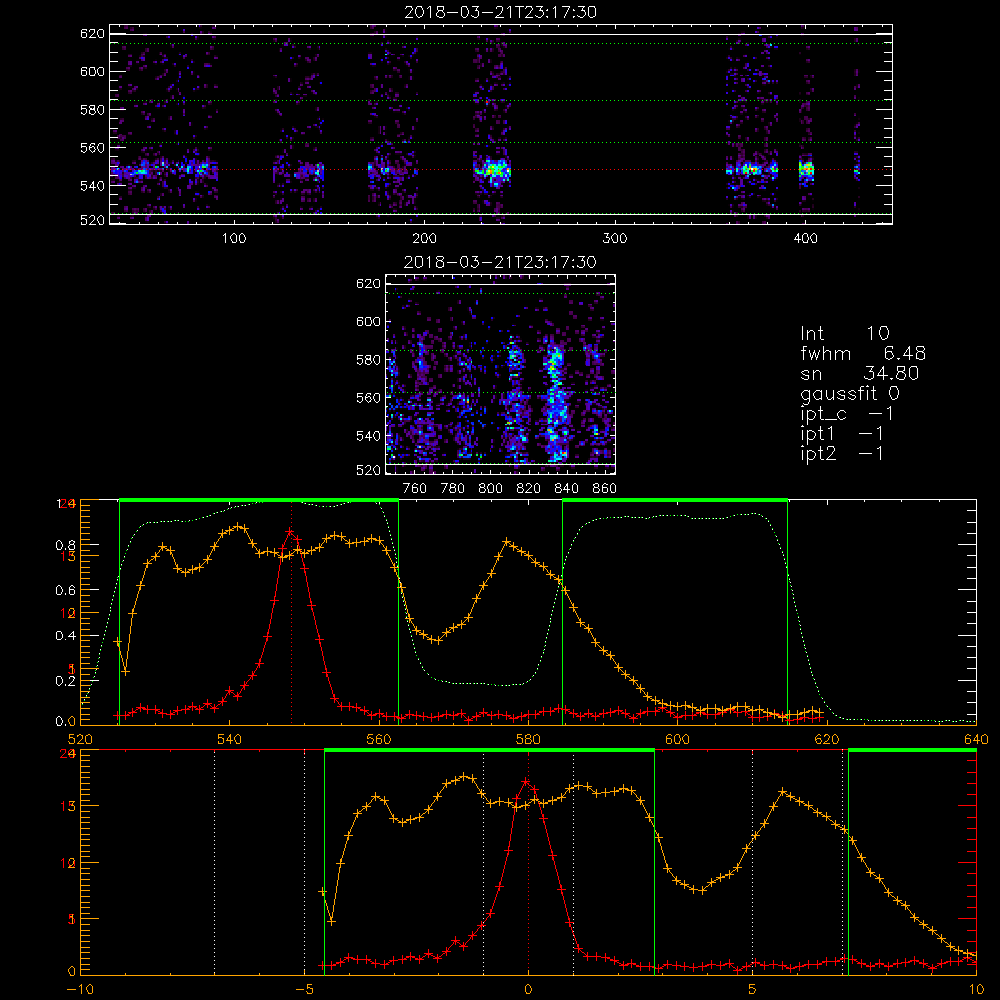Image resolution: width=1000 pixels, height=1000 pixels.
Task: Click the 0.2 label on profile plot y-axis
Action: point(66,681)
